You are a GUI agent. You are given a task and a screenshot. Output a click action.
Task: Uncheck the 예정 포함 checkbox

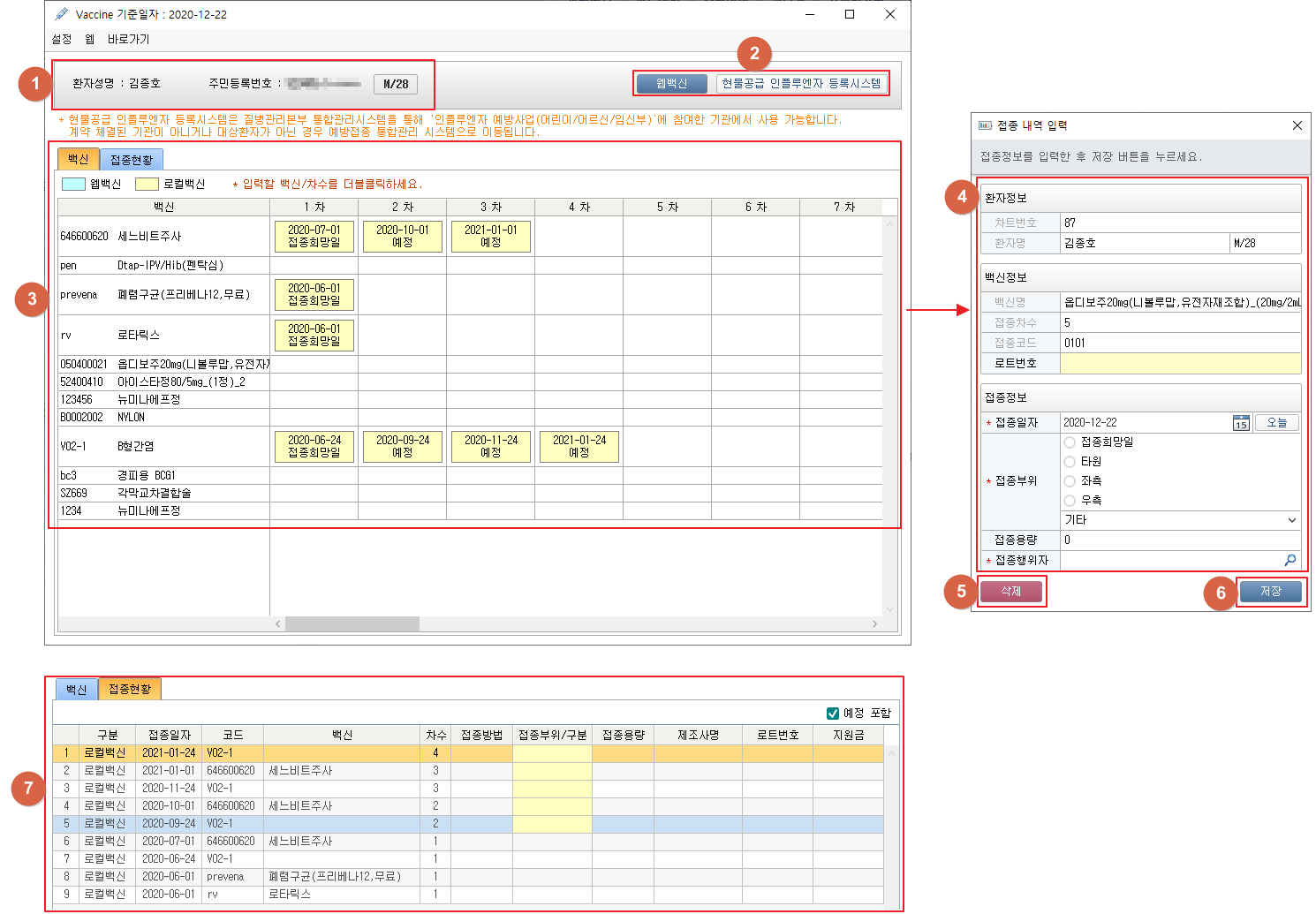[832, 713]
